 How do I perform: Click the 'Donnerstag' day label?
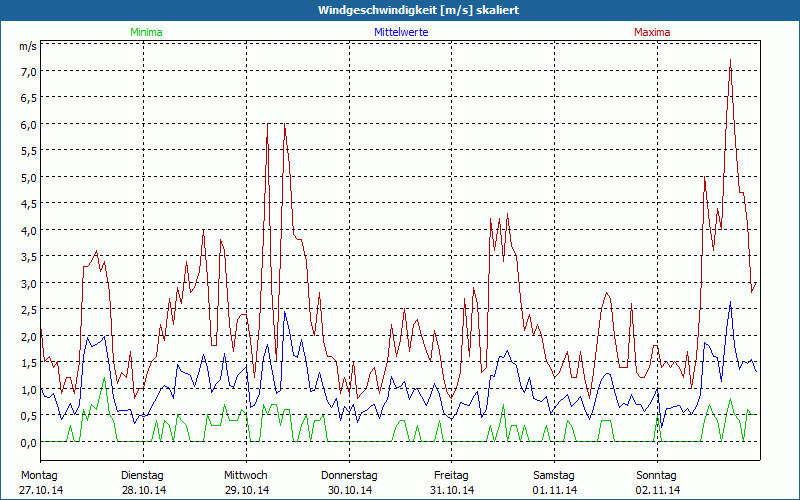tap(349, 475)
